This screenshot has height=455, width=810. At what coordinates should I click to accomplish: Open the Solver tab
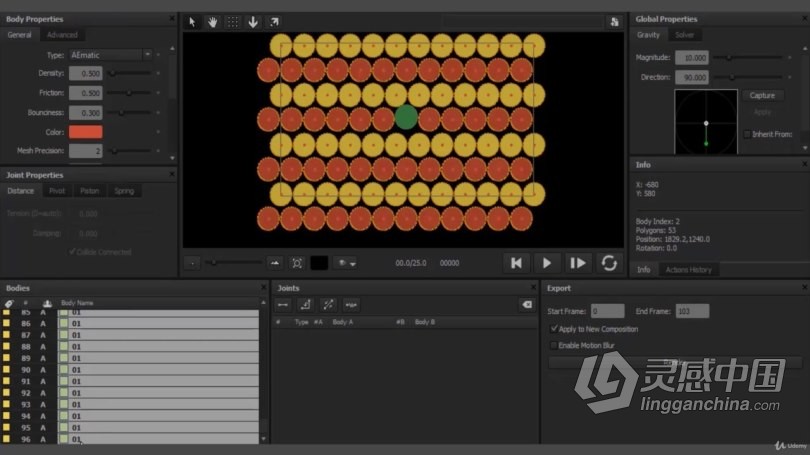[684, 35]
